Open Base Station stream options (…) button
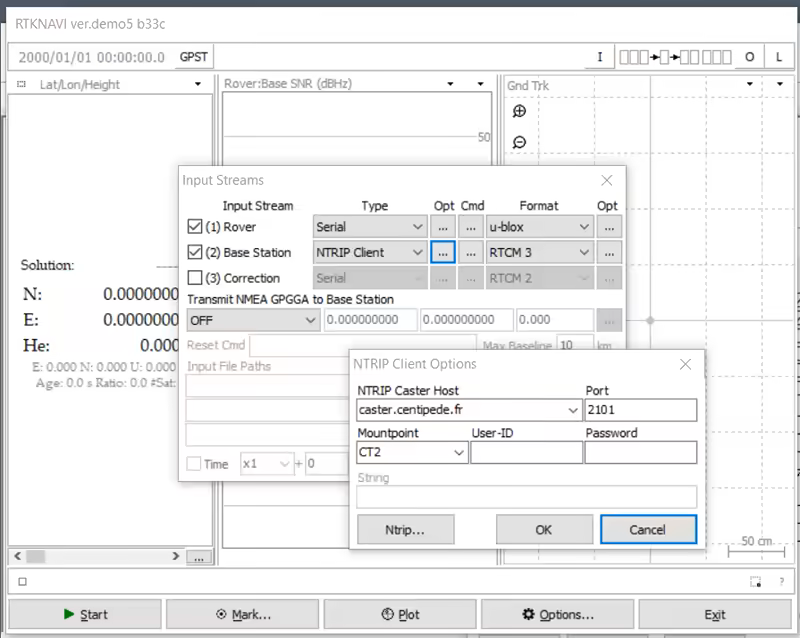Viewport: 800px width, 638px height. pos(443,253)
